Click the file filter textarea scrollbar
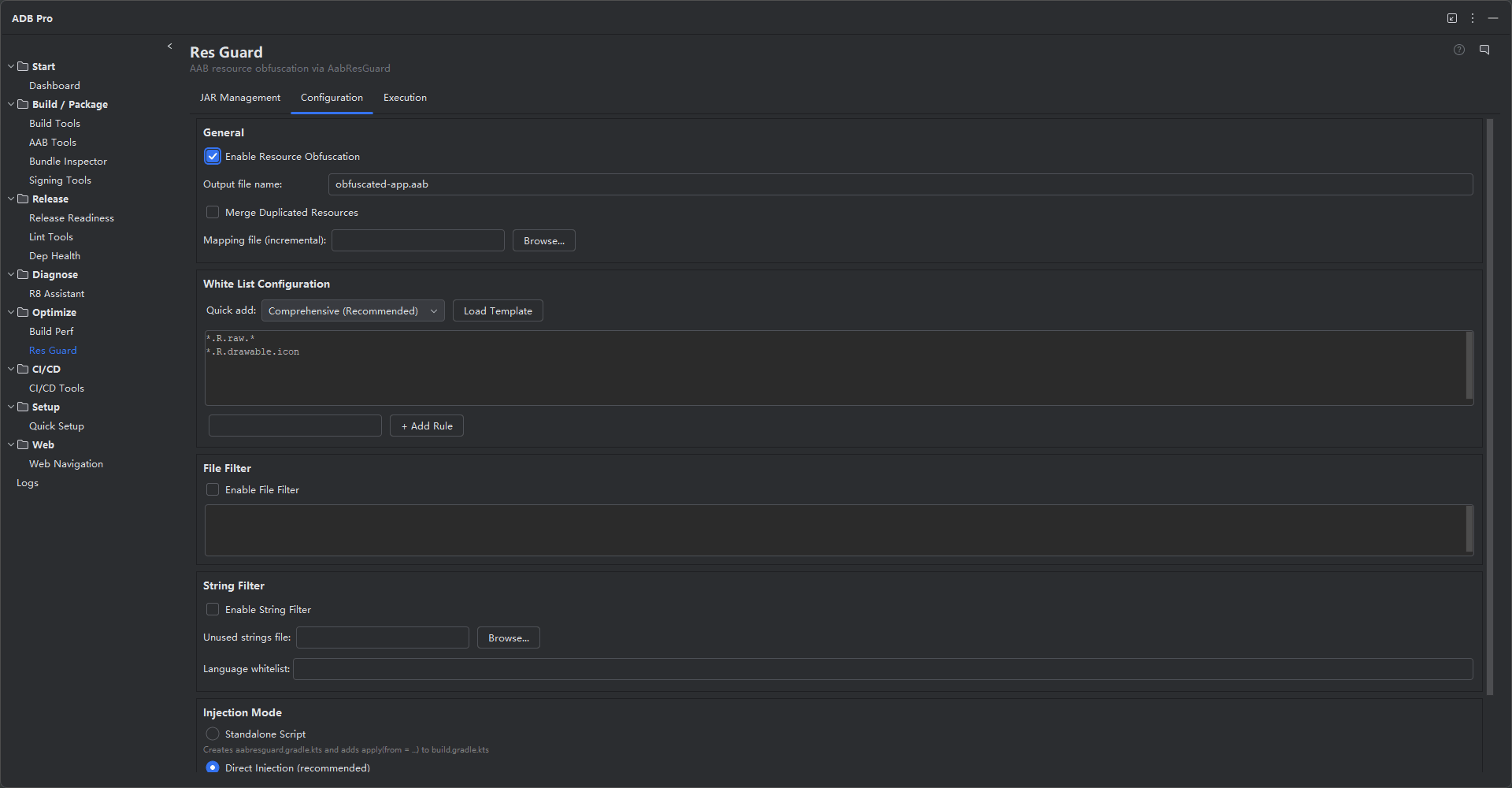Screen dimensions: 1512x788 coord(1469,529)
